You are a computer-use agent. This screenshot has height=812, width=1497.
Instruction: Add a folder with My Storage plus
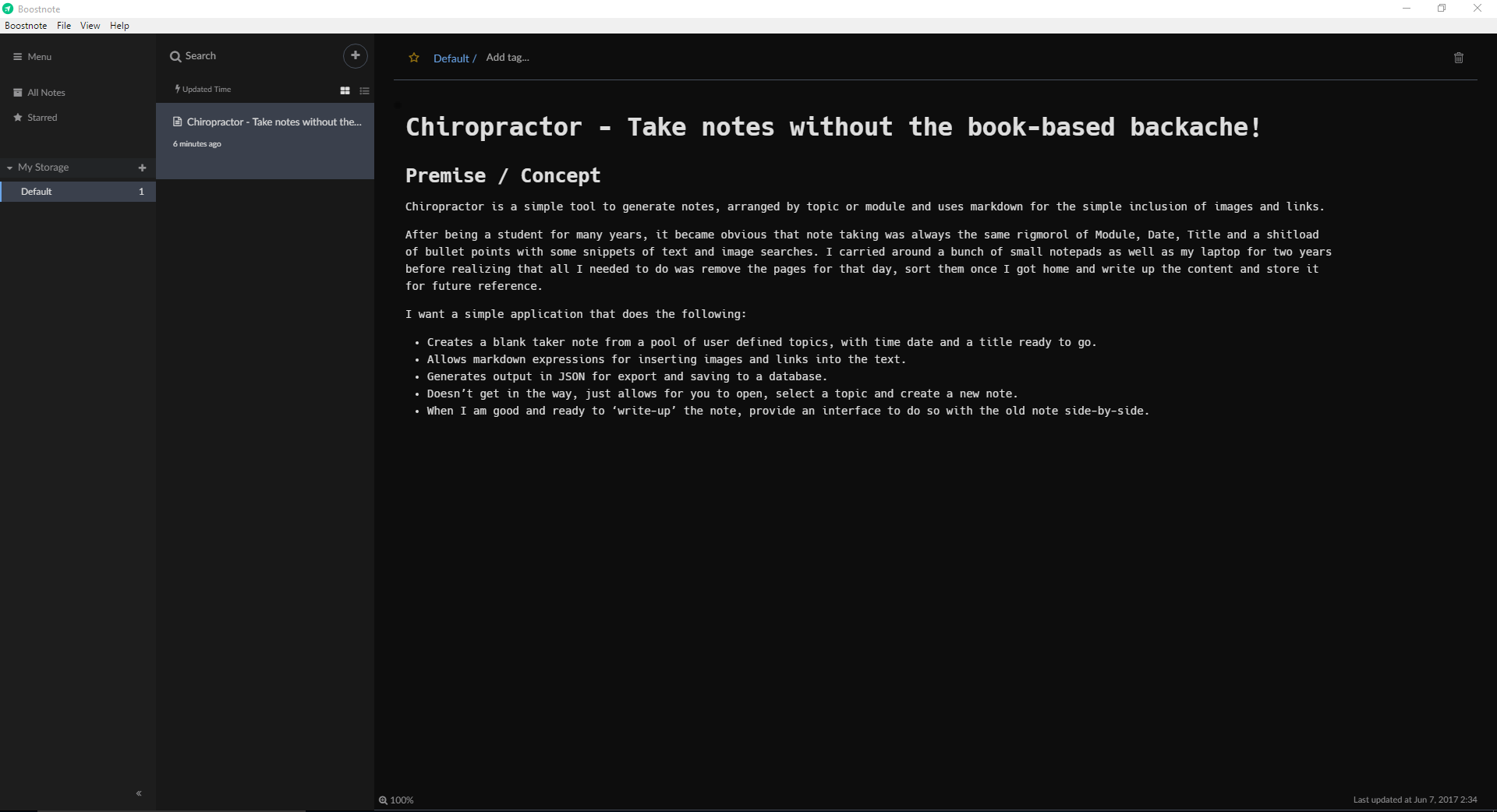click(142, 168)
